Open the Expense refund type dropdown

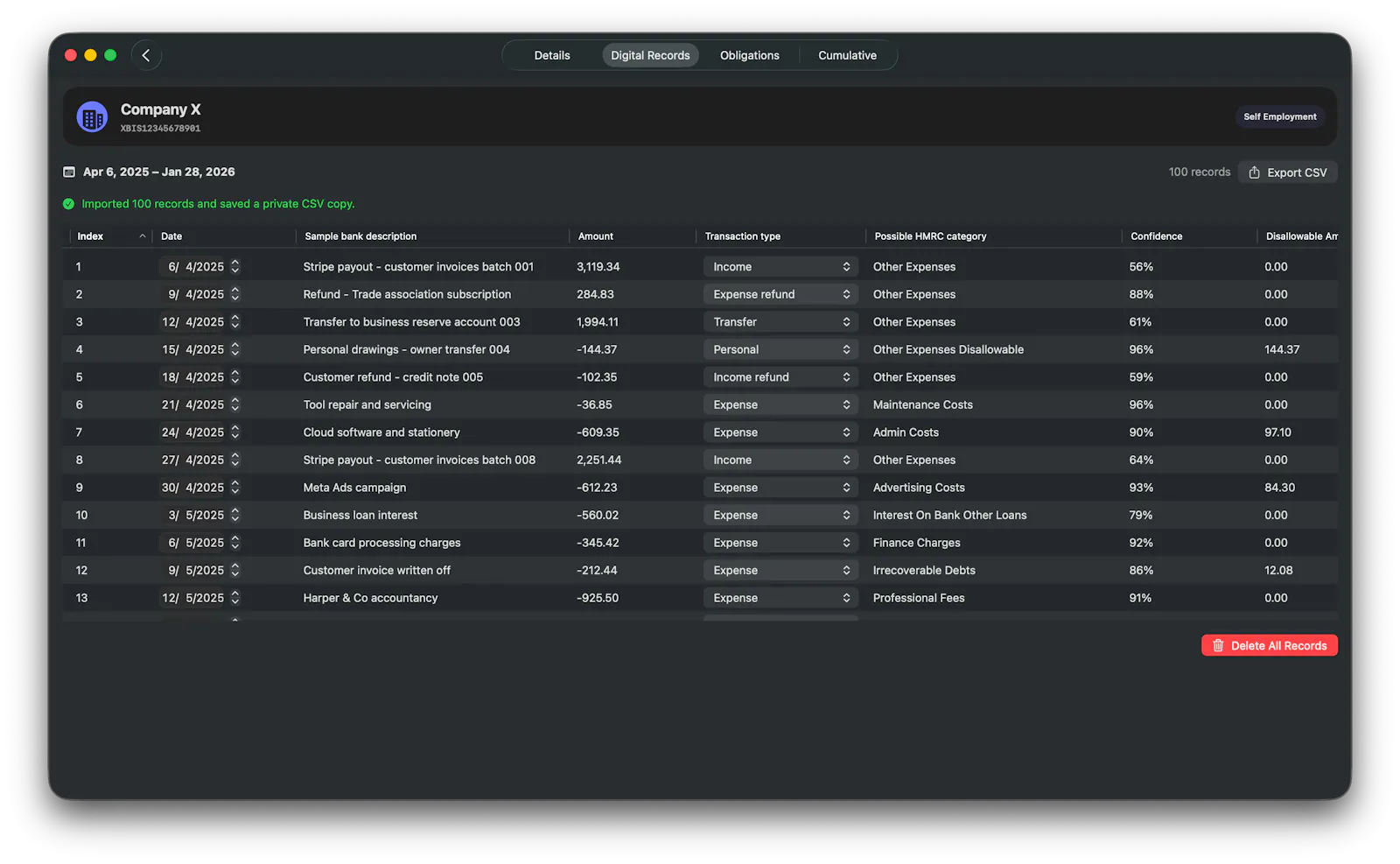click(780, 294)
